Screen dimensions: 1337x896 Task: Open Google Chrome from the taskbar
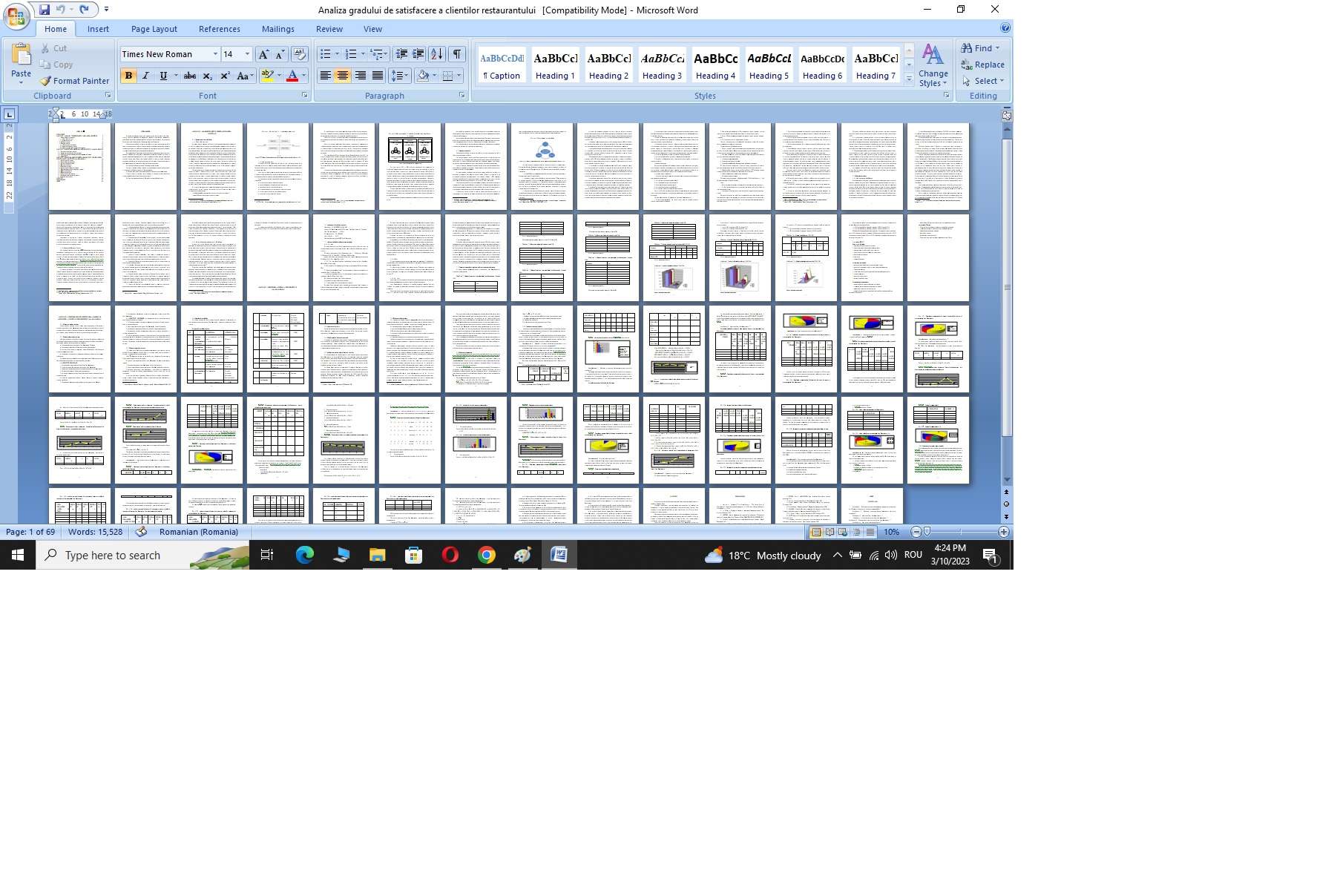[487, 555]
